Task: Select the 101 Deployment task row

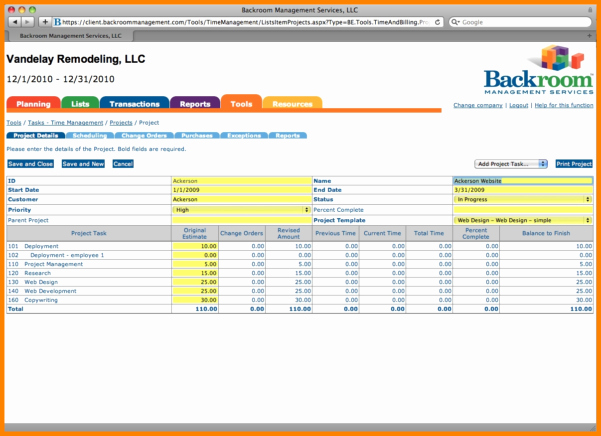Action: coord(300,246)
